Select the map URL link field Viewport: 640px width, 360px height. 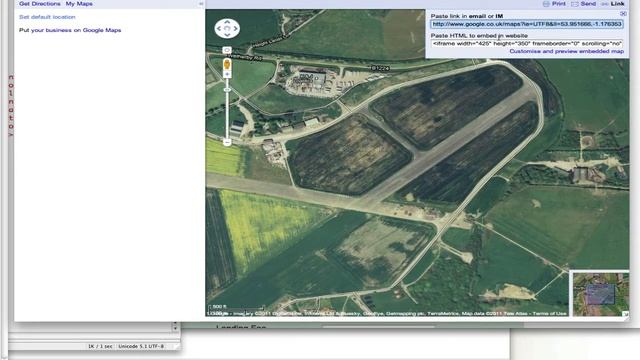[527, 24]
